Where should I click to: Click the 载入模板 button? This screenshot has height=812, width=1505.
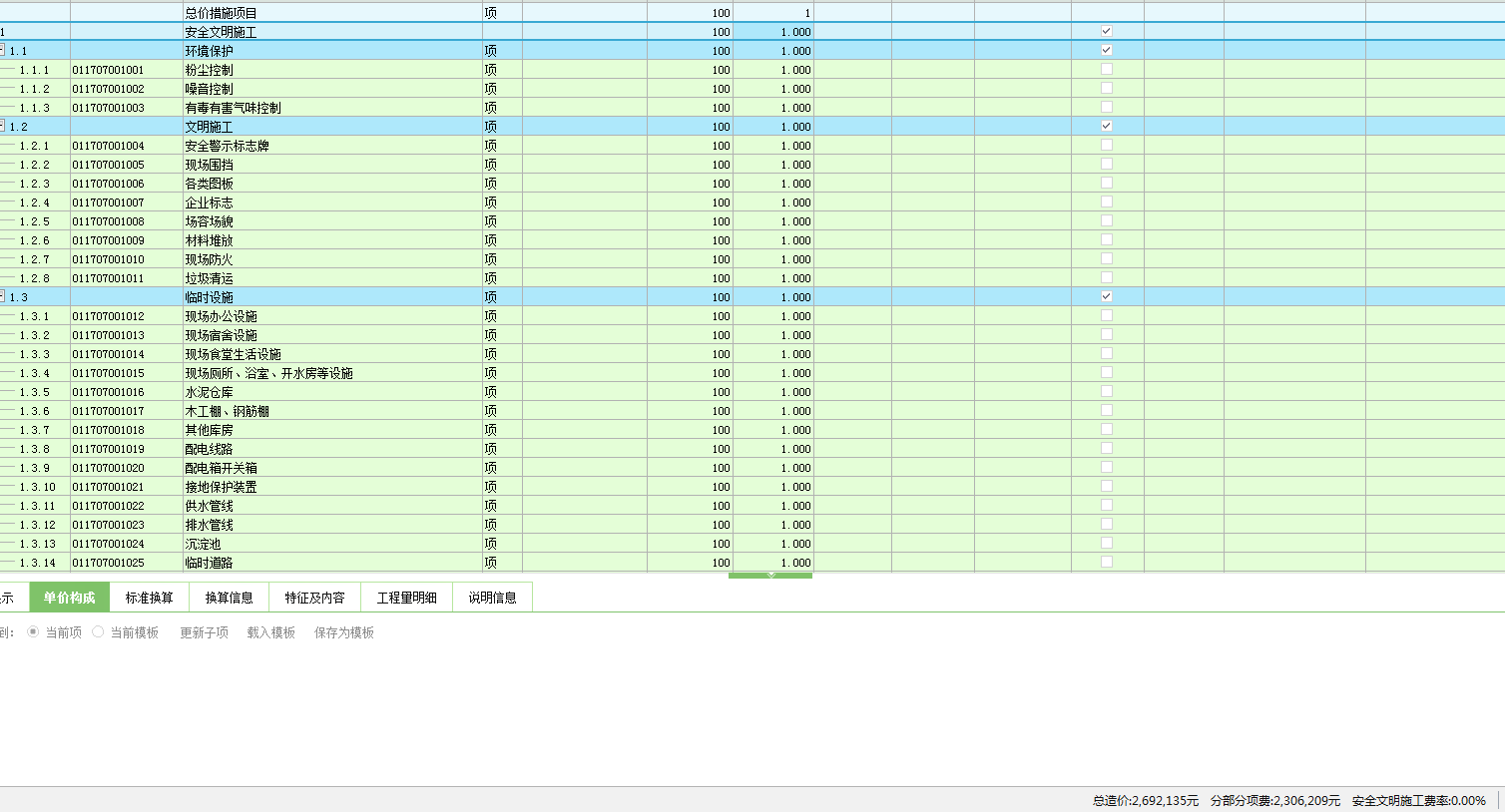[271, 632]
